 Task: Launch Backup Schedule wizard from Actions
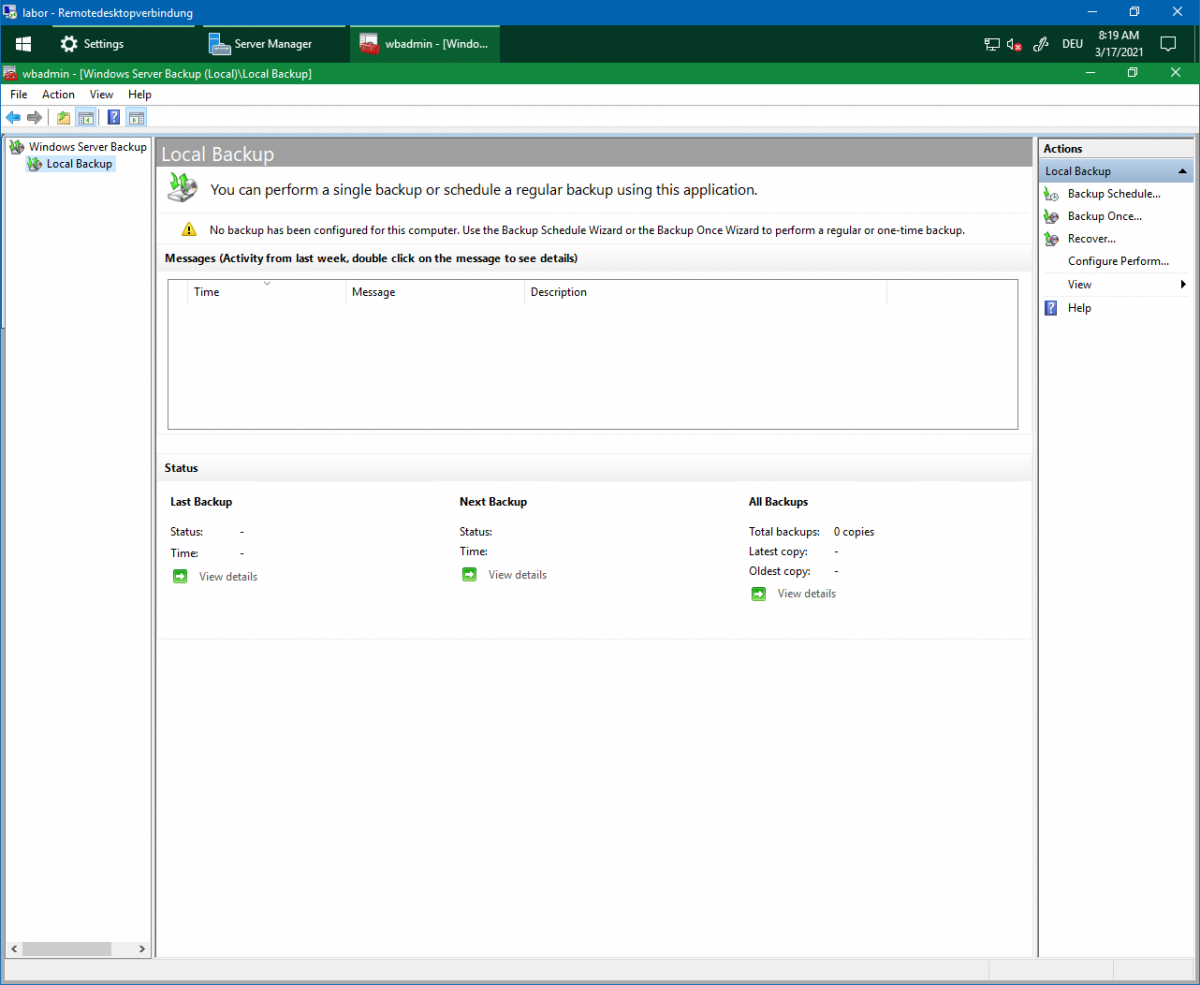click(1113, 194)
